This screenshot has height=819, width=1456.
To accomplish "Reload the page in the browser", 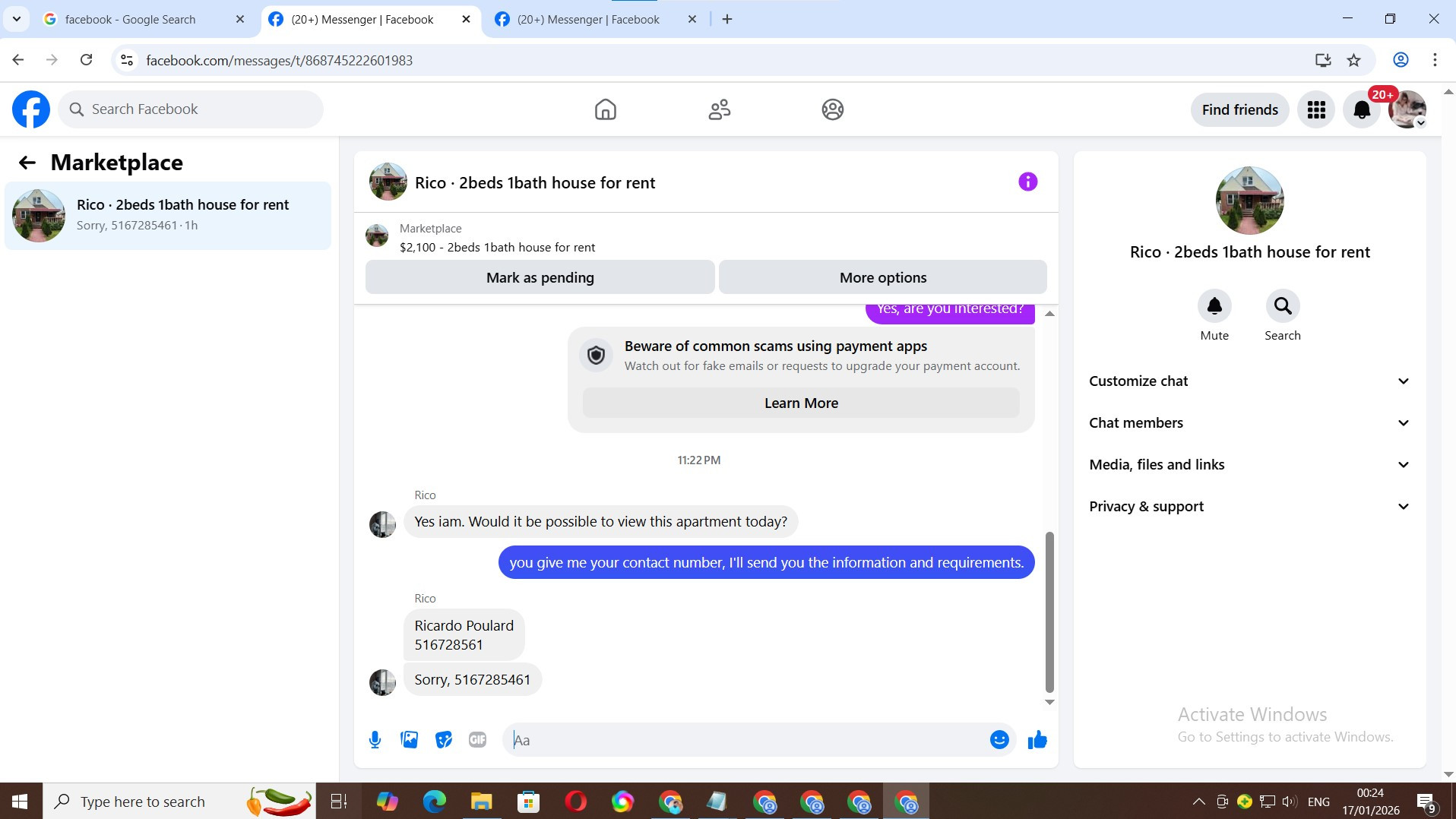I will [x=87, y=60].
